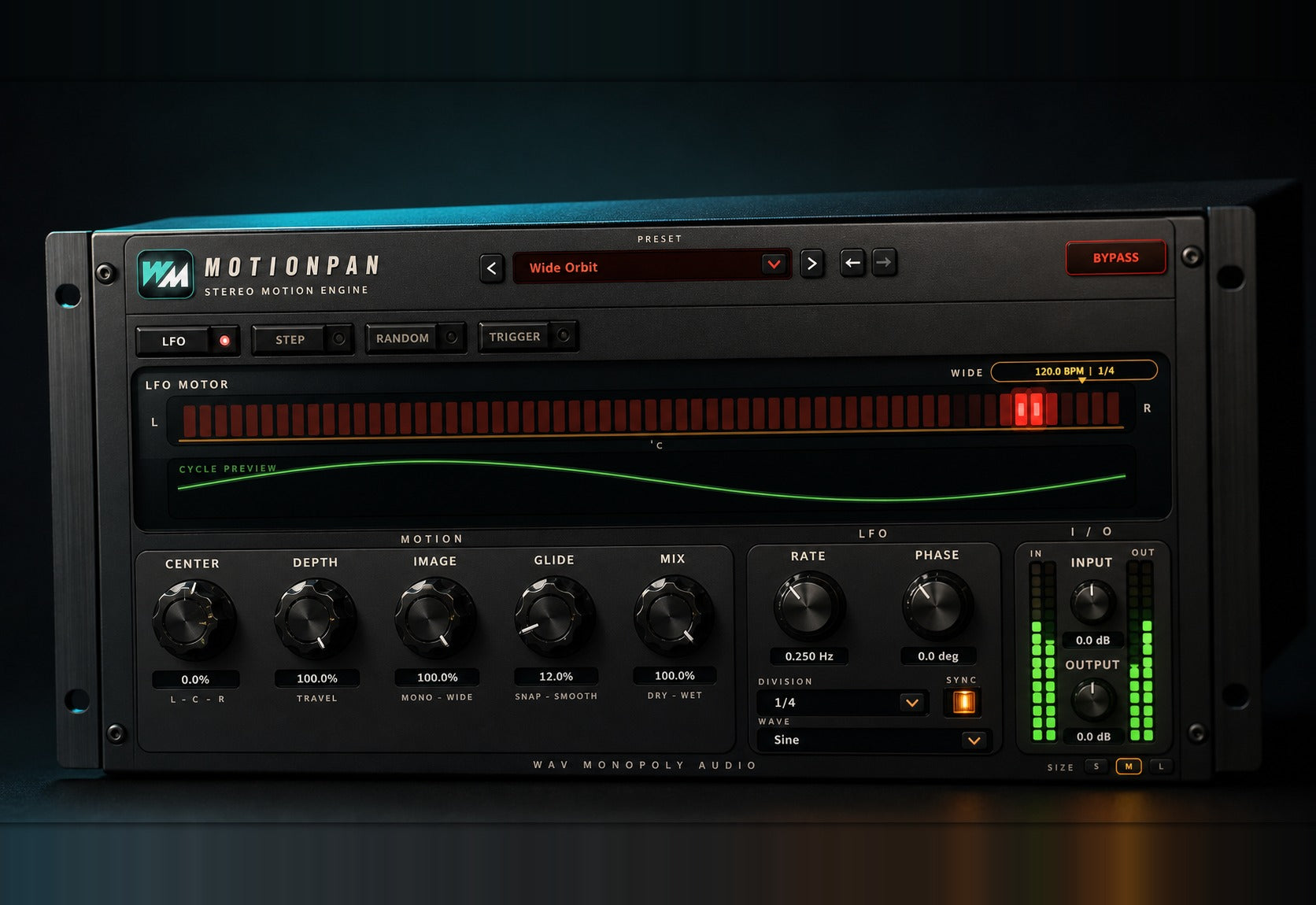Screen dimensions: 1316x905
Task: Click the PHASE knob
Action: (937, 604)
